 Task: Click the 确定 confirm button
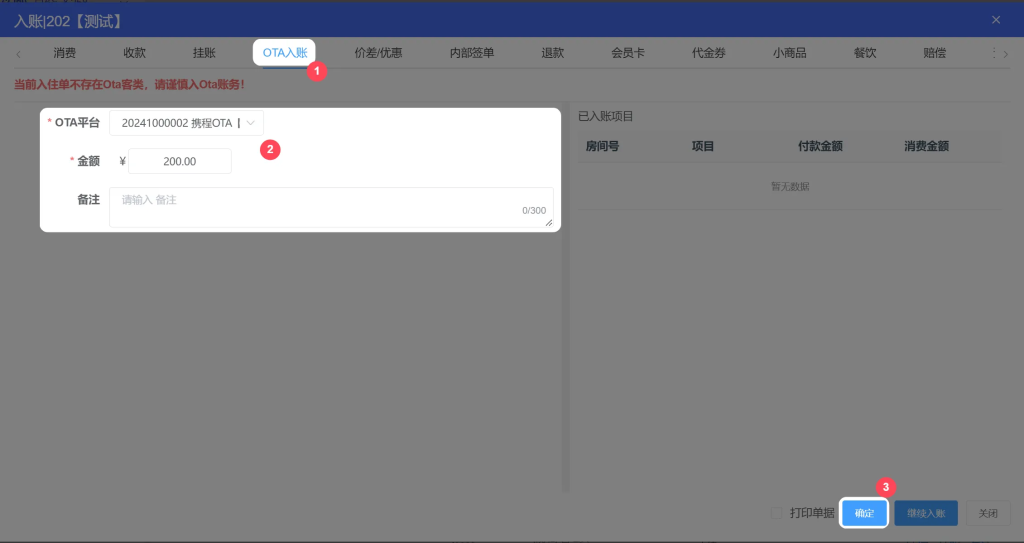[x=864, y=513]
